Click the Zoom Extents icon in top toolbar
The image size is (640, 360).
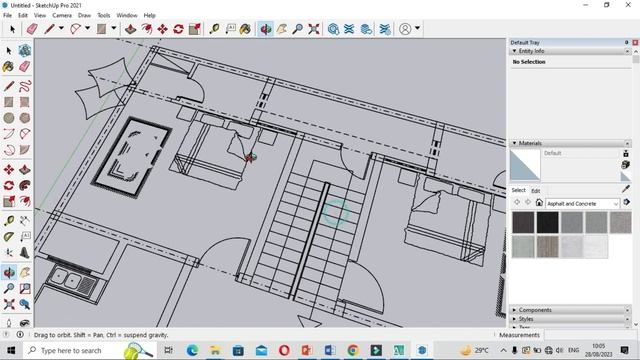point(313,29)
